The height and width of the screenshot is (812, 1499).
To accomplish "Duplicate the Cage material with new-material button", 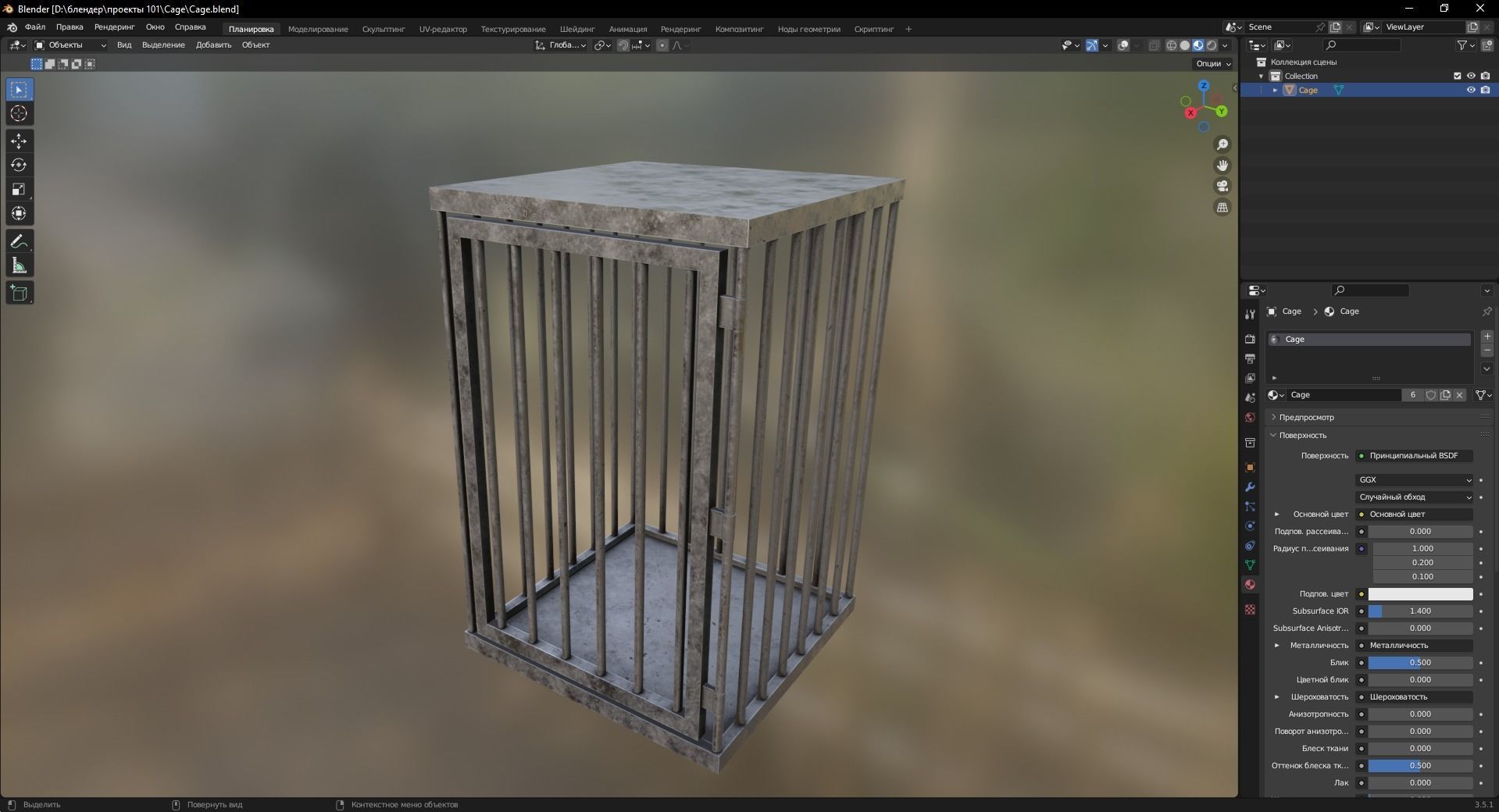I will pos(1445,395).
